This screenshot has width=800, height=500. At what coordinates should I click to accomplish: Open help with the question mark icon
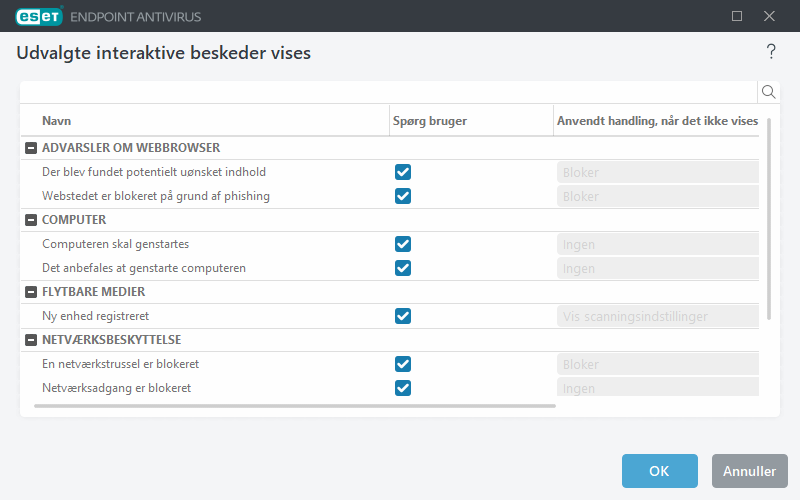[x=771, y=52]
